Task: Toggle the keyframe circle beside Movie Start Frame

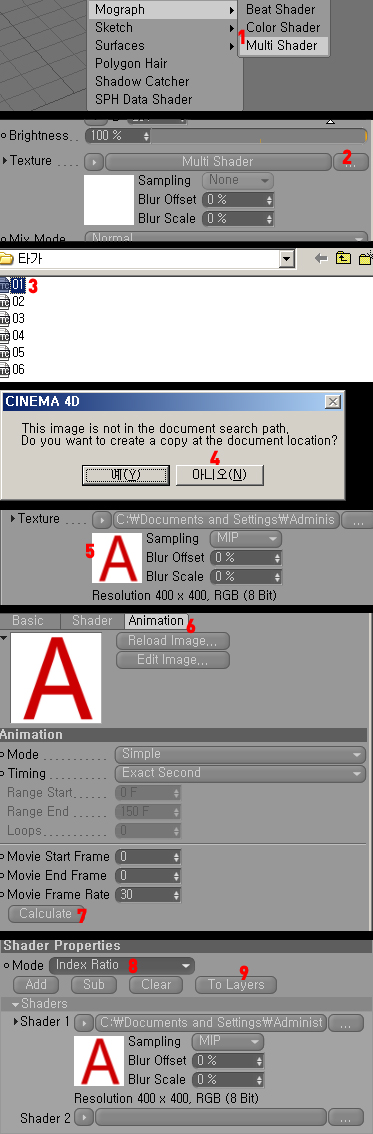Action: pyautogui.click(x=3, y=856)
